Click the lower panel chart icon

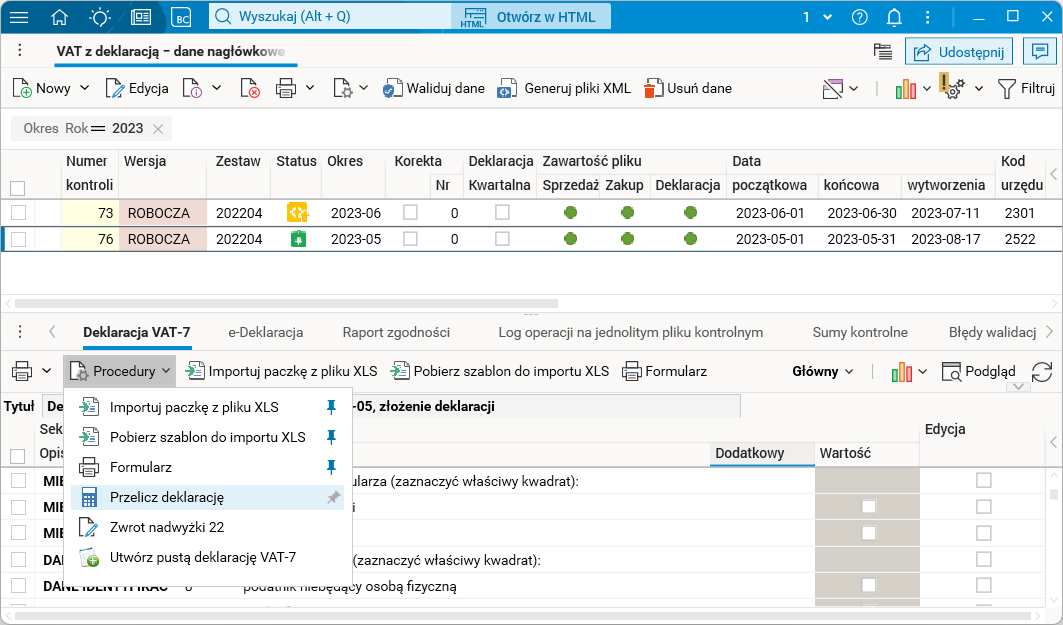902,371
